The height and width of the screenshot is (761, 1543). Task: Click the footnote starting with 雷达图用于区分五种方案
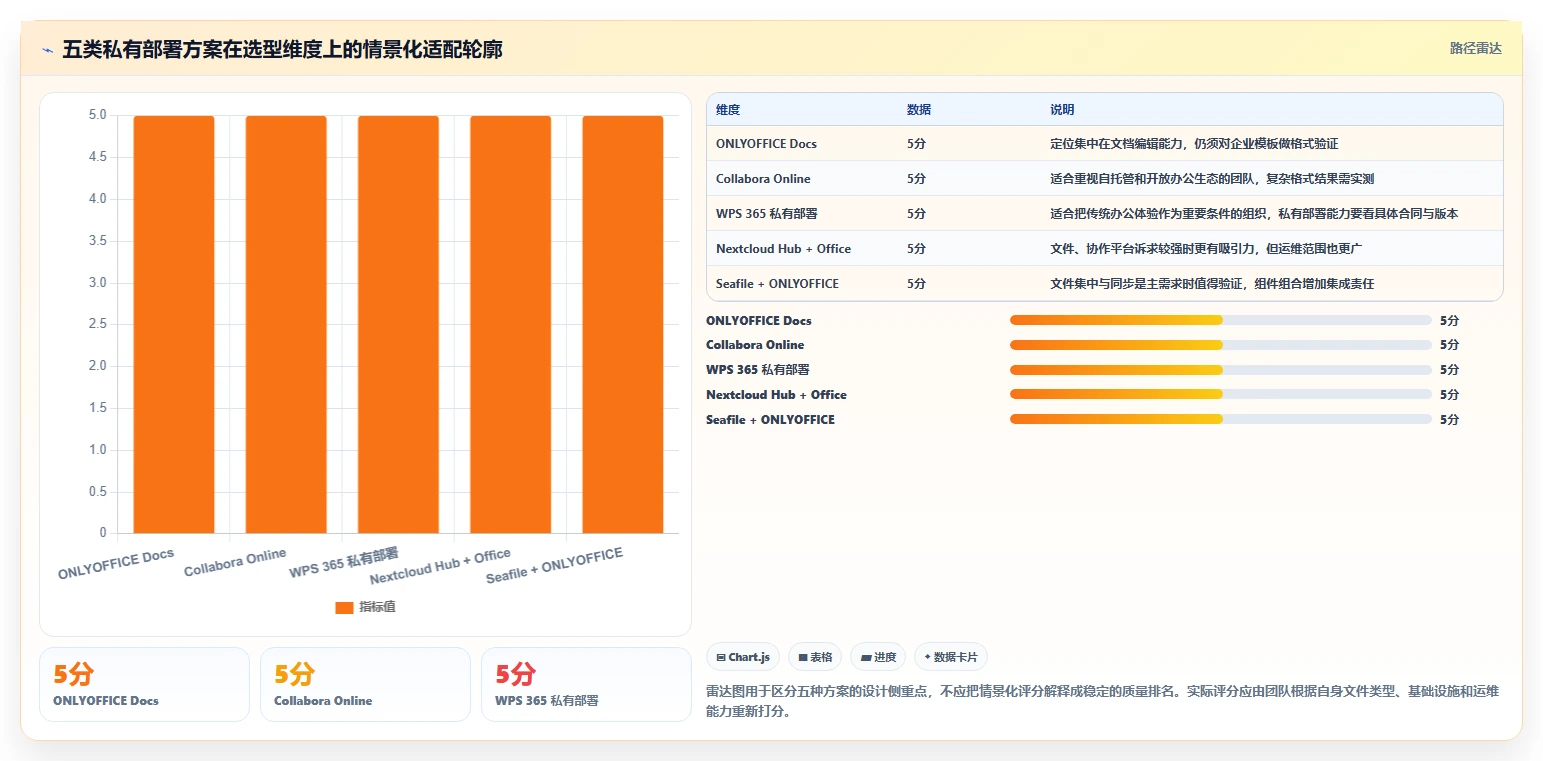click(x=1102, y=702)
